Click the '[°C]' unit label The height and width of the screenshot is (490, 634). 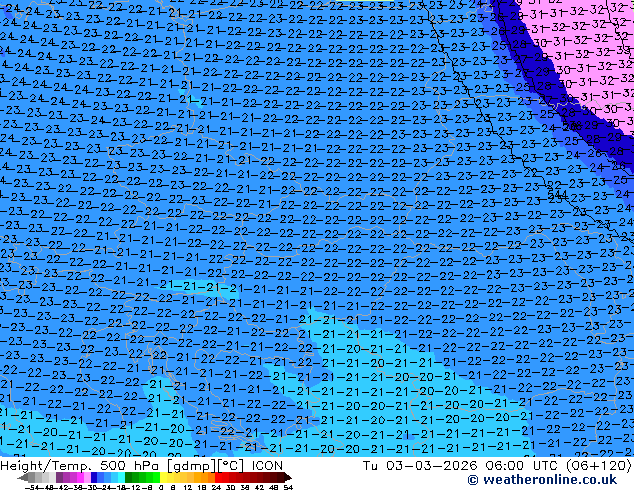(231, 466)
